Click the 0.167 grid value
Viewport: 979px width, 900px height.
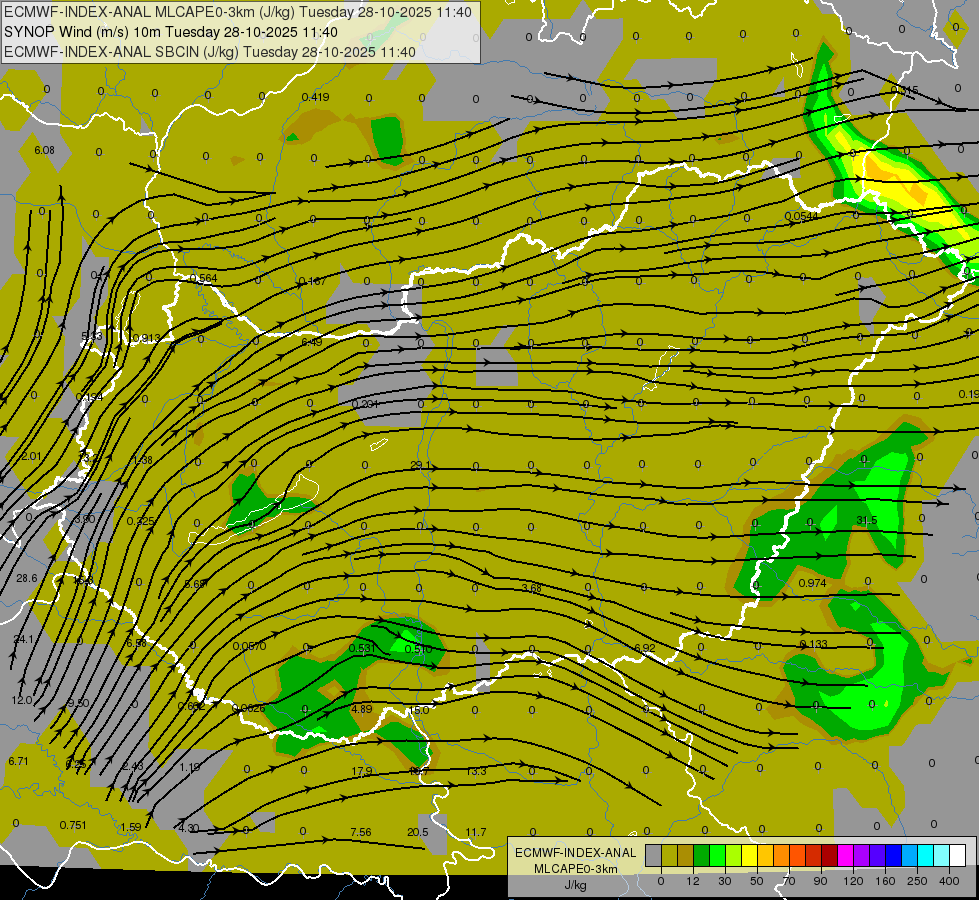(x=312, y=281)
